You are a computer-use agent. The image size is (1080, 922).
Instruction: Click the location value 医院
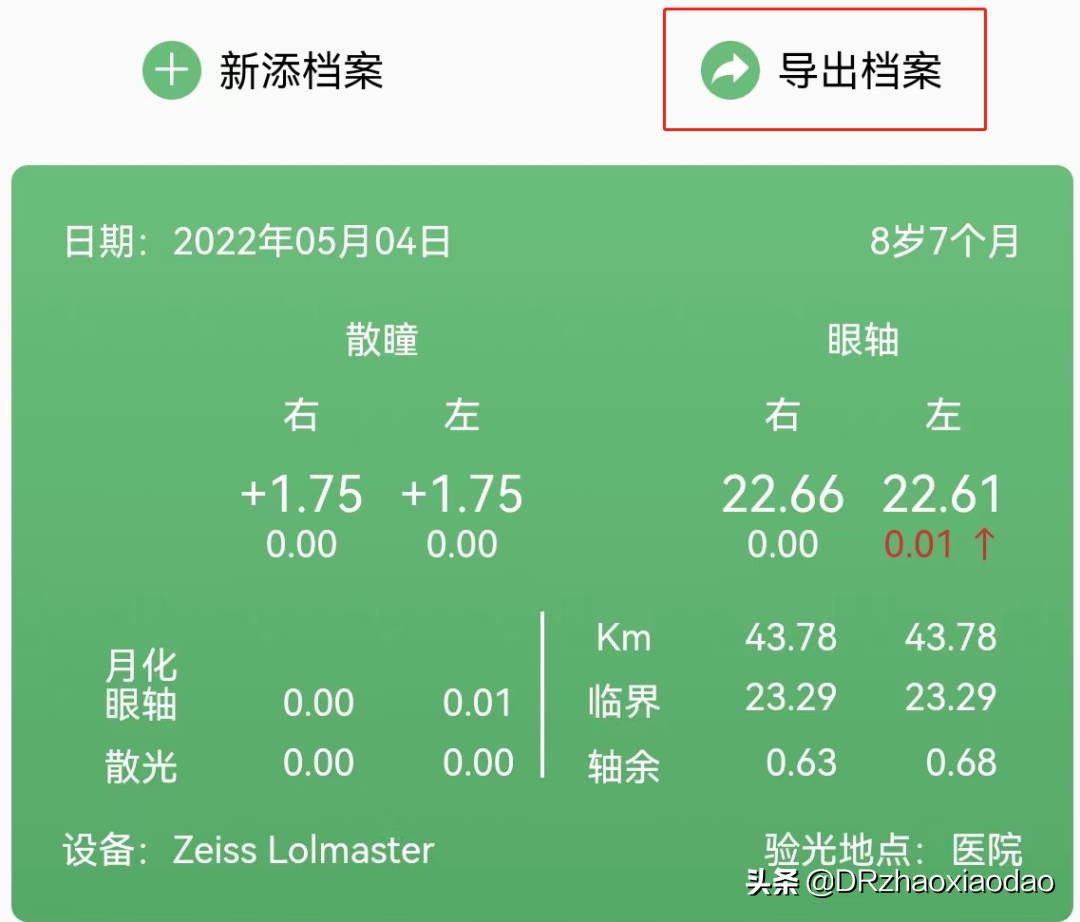(x=986, y=850)
